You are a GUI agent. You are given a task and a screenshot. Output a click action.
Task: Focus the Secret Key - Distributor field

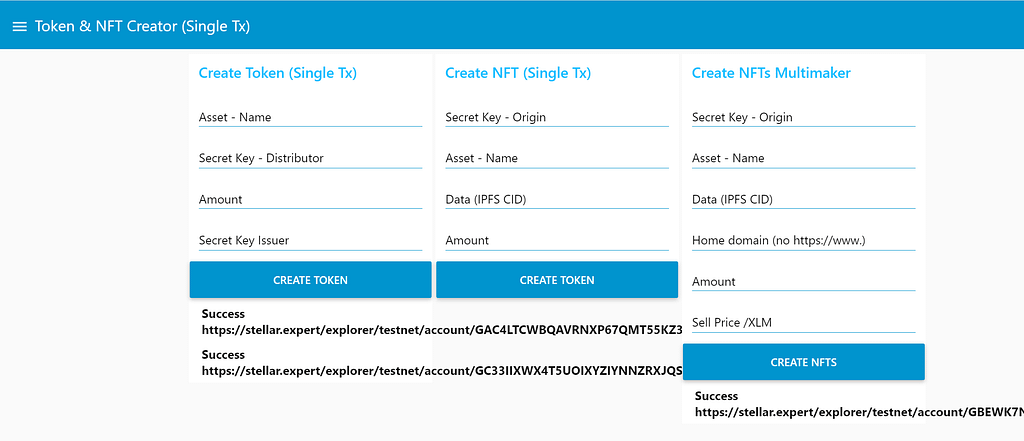point(310,158)
